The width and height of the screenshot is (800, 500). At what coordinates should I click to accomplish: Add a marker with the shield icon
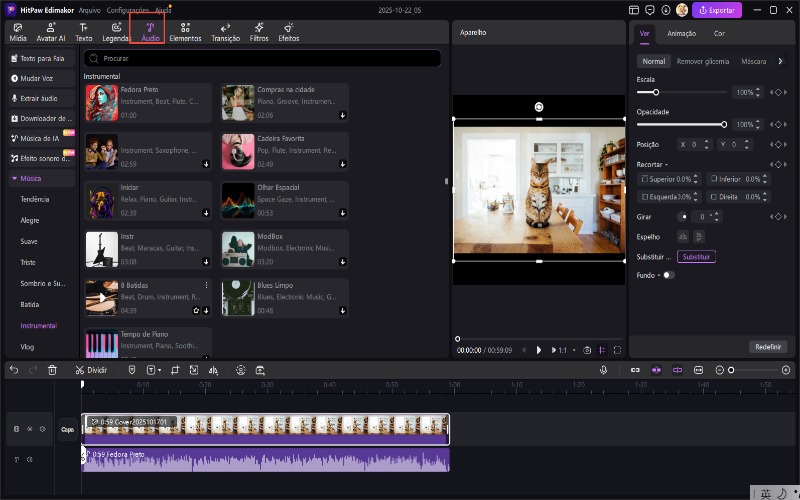(132, 370)
